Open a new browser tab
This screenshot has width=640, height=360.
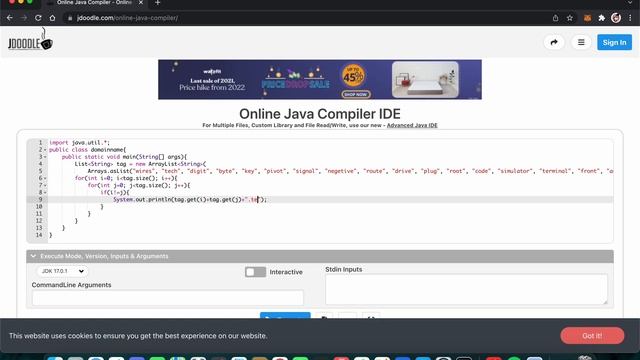pos(158,3)
